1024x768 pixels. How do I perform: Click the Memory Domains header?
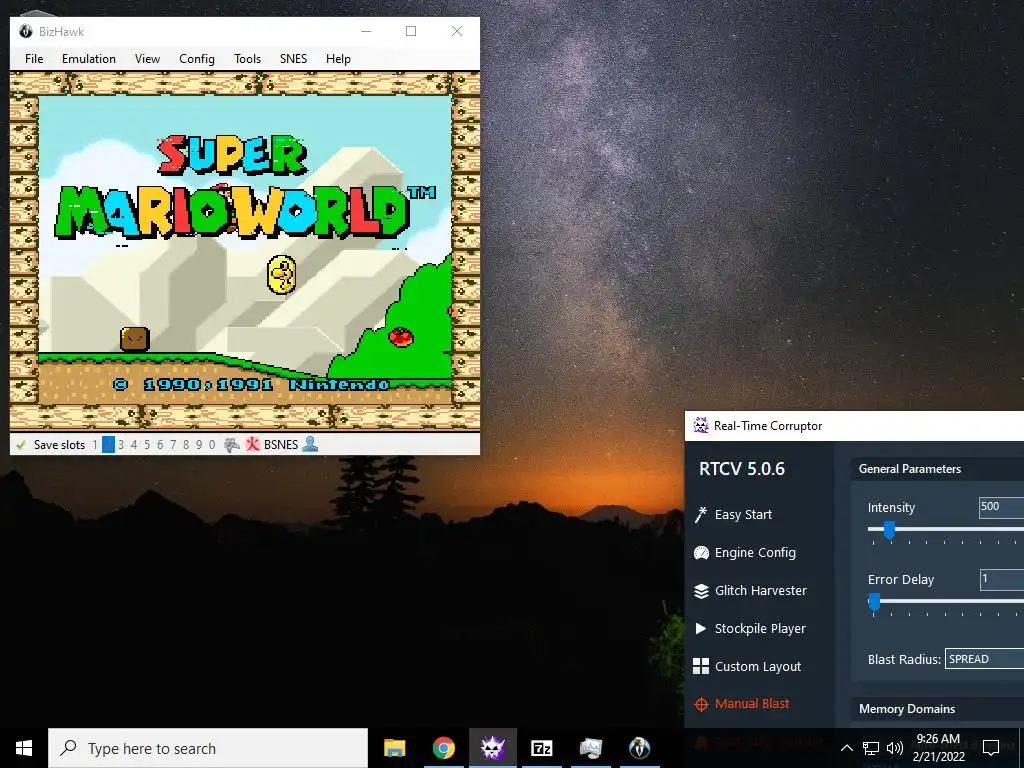click(907, 709)
